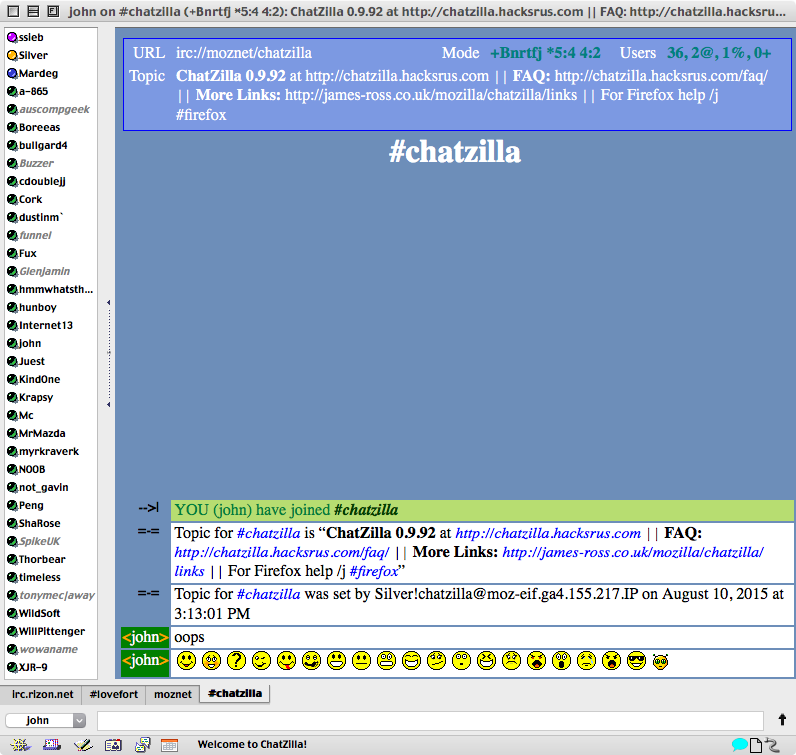Click the cyan speech bubble status icon
Viewport: 796px width, 755px height.
tap(740, 744)
